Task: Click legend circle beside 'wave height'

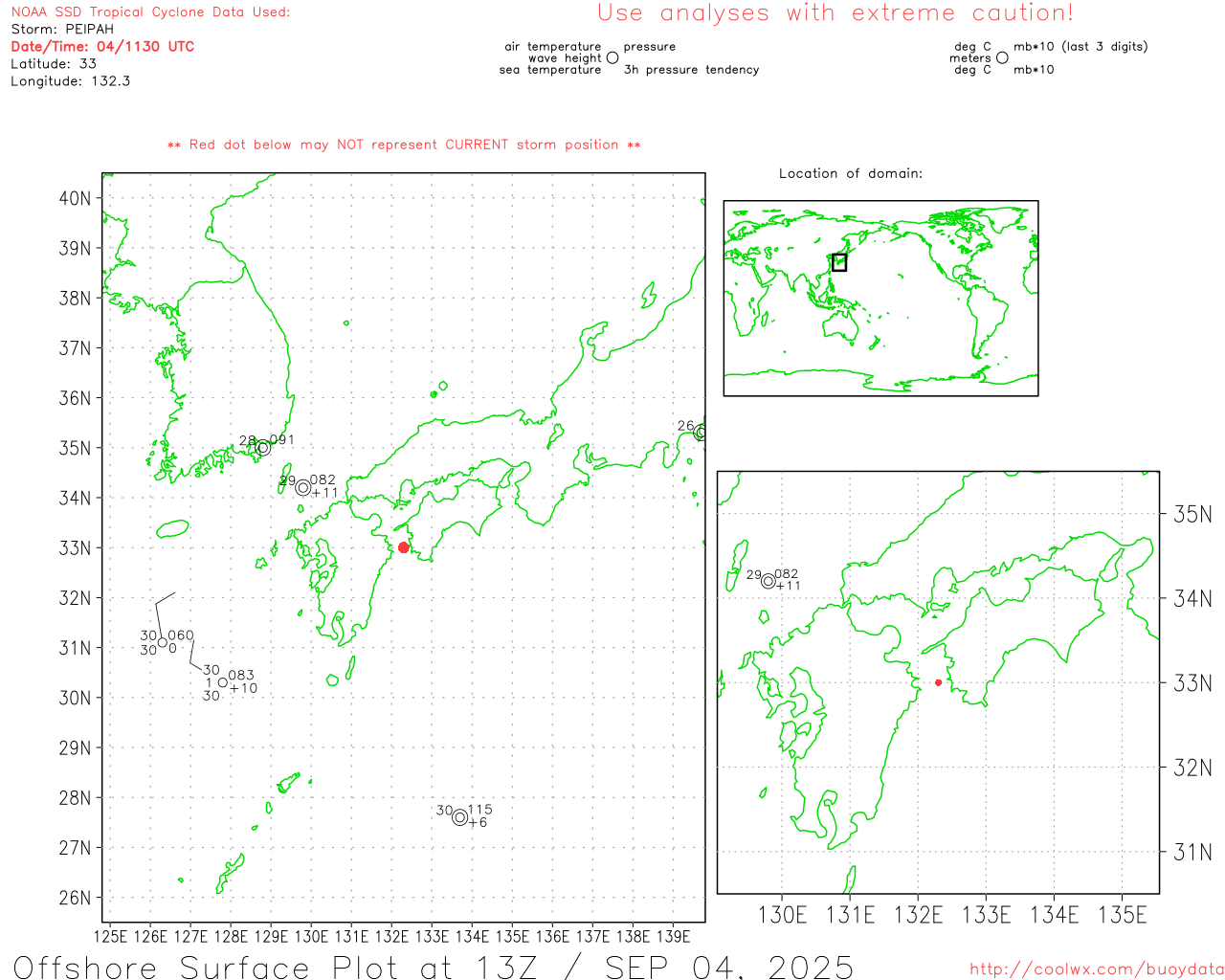Action: point(612,57)
